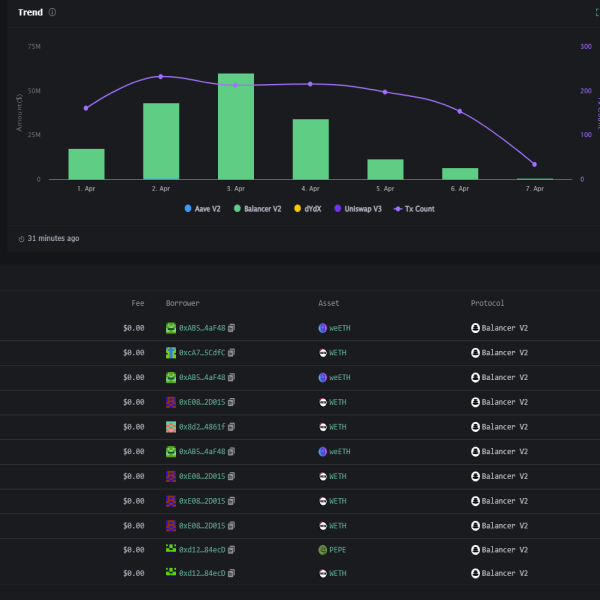Click borrower avatar in the PEPE row
Screen dimensions: 600x600
click(x=171, y=548)
